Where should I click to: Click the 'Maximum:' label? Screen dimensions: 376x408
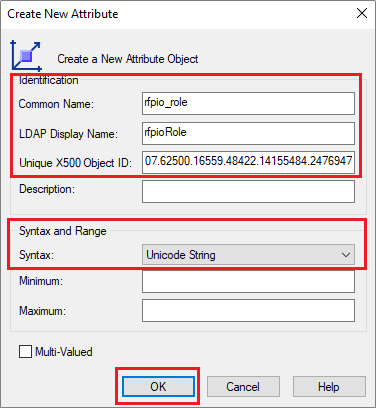click(42, 311)
